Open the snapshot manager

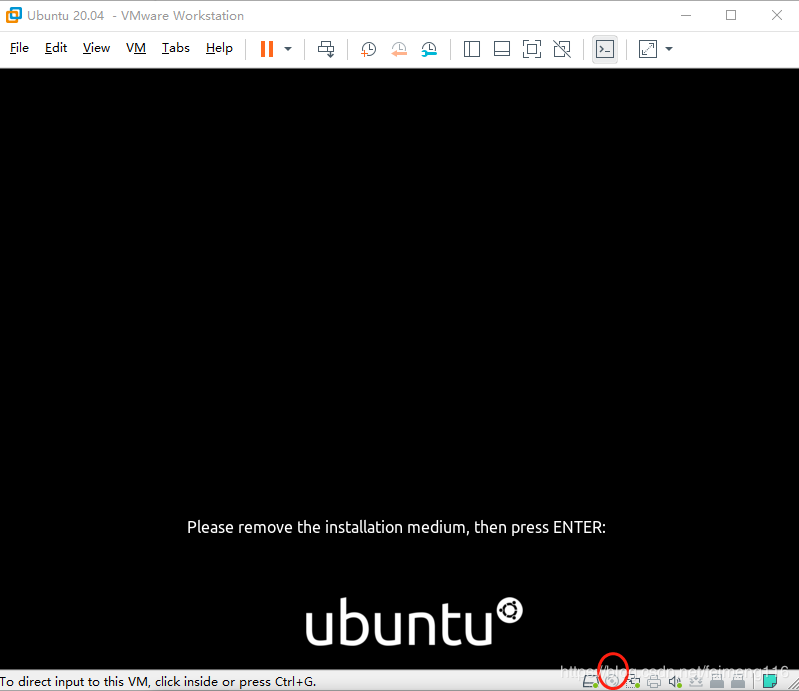click(429, 49)
